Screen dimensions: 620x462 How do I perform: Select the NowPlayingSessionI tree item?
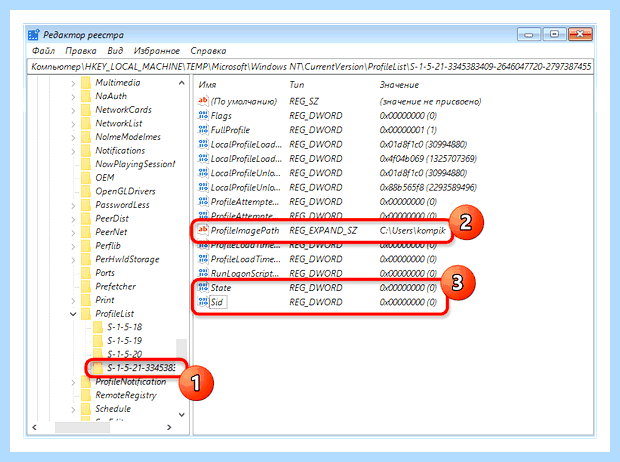(135, 164)
